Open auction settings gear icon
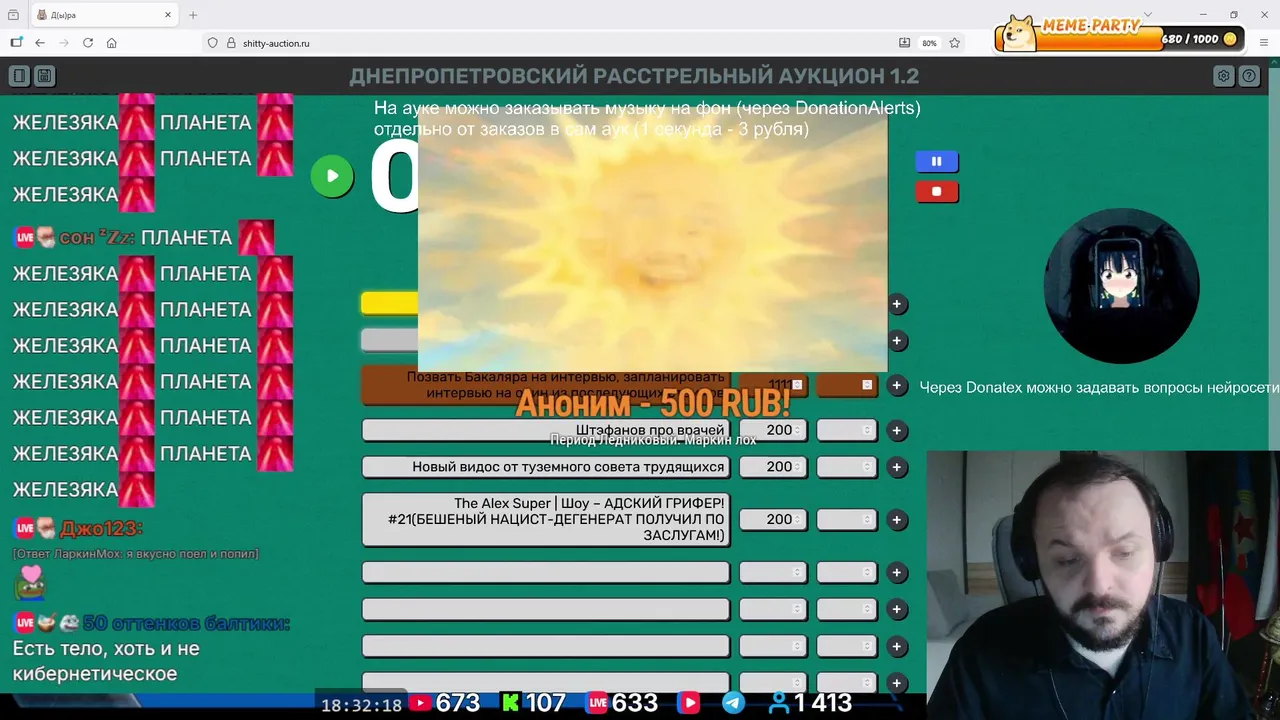Image resolution: width=1280 pixels, height=720 pixels. coord(1223,76)
